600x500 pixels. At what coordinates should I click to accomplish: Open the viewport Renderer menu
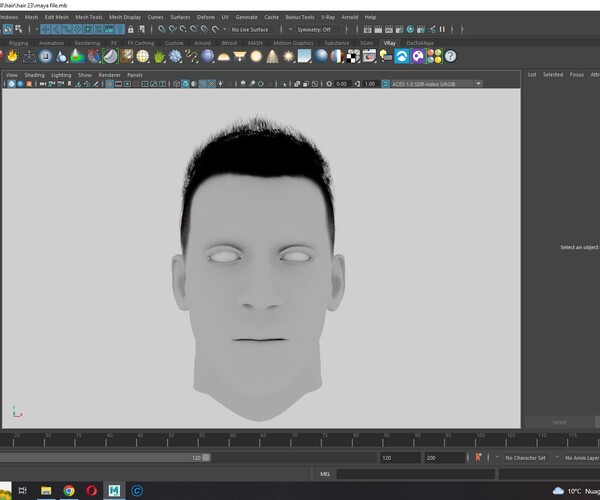(109, 75)
